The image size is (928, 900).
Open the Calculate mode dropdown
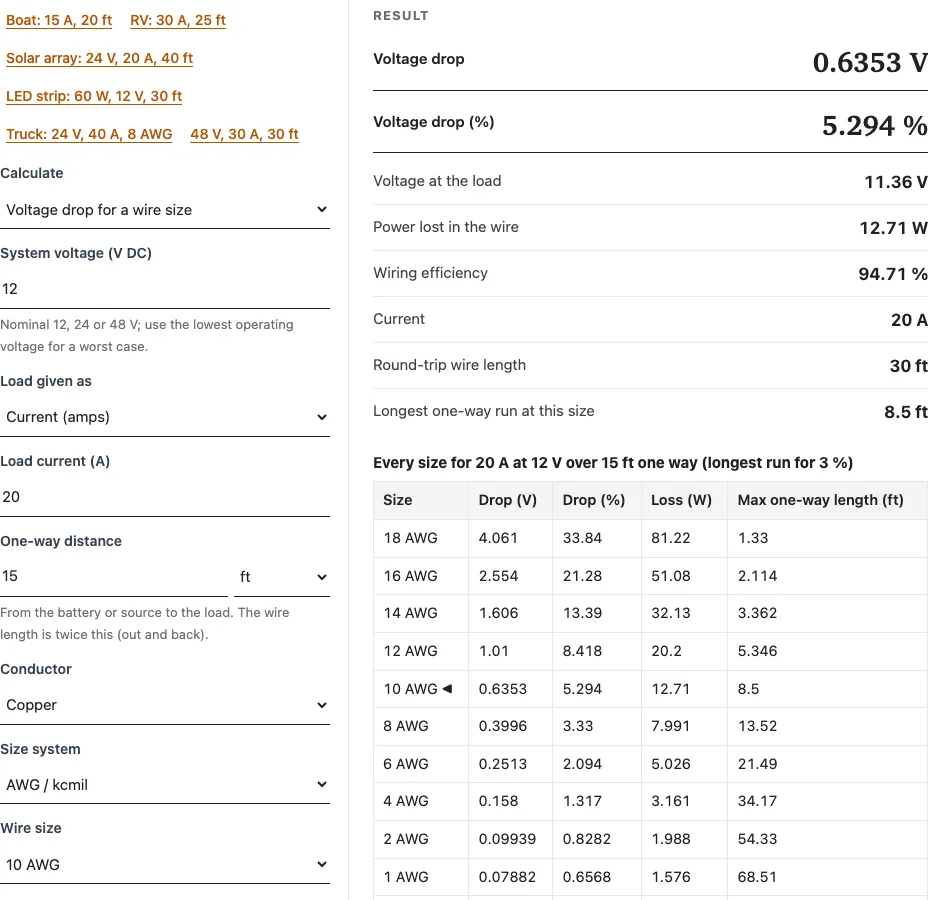(x=165, y=210)
